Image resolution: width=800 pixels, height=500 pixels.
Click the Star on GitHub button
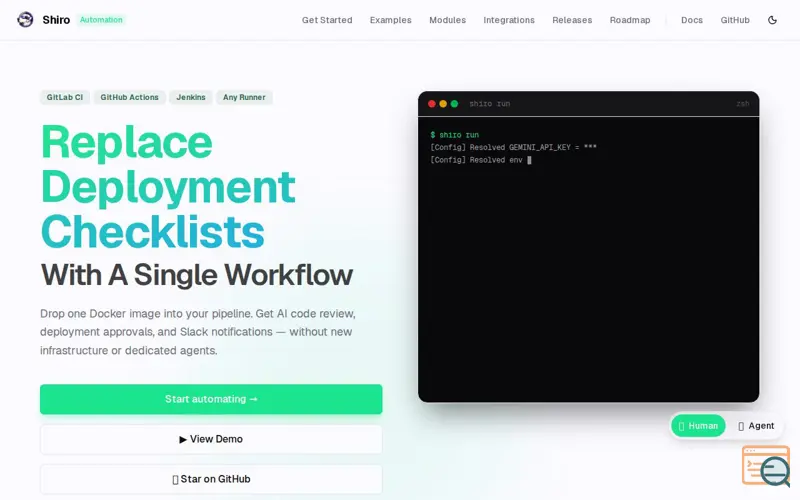211,479
